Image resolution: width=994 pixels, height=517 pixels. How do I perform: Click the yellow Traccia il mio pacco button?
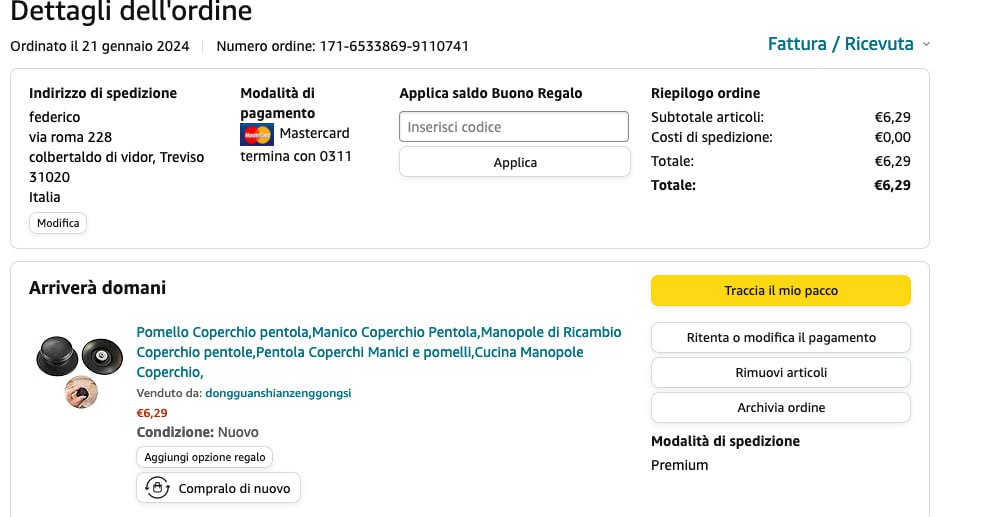coord(780,291)
